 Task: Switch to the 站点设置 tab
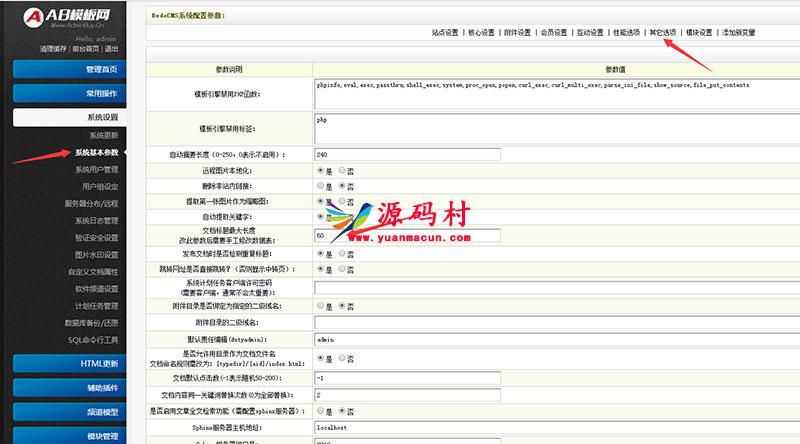coord(445,32)
